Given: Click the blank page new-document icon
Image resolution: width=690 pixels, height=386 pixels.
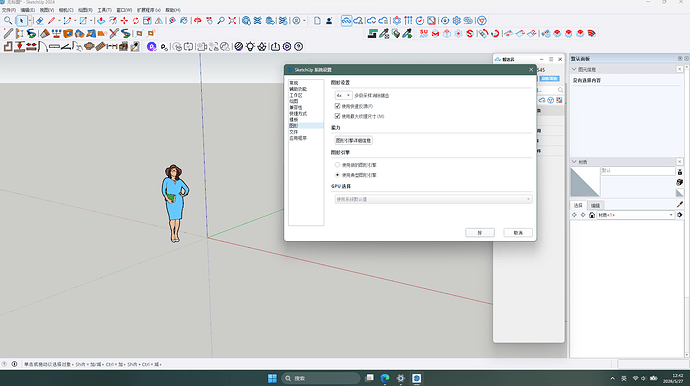Looking at the screenshot, I should (317, 21).
